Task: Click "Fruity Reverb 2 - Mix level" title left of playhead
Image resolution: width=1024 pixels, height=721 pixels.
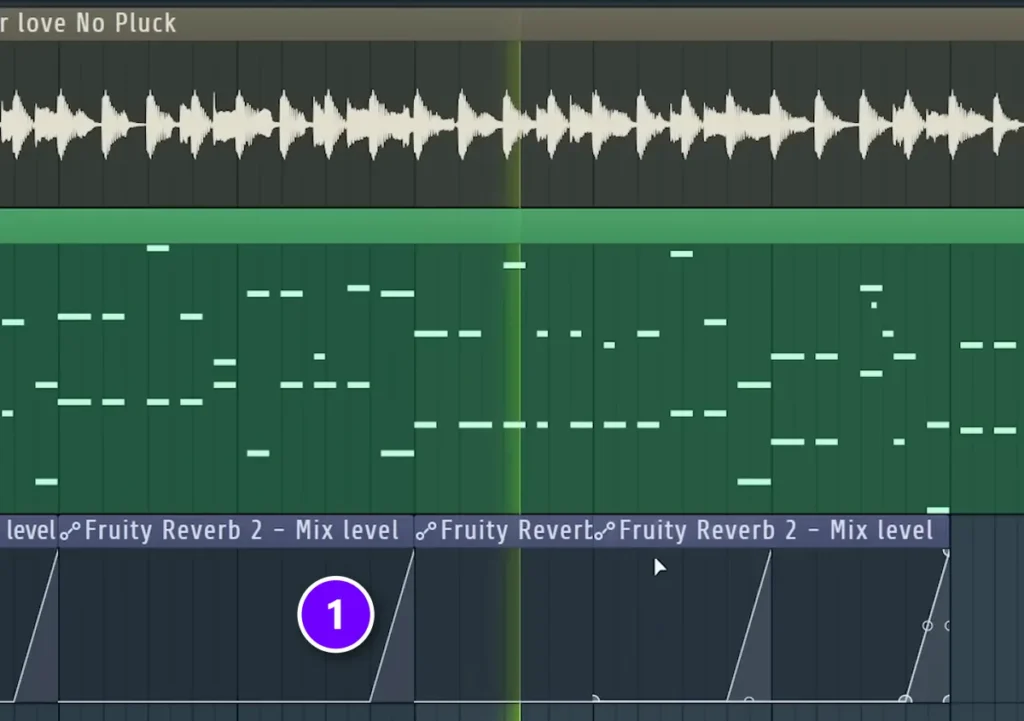Action: click(242, 530)
